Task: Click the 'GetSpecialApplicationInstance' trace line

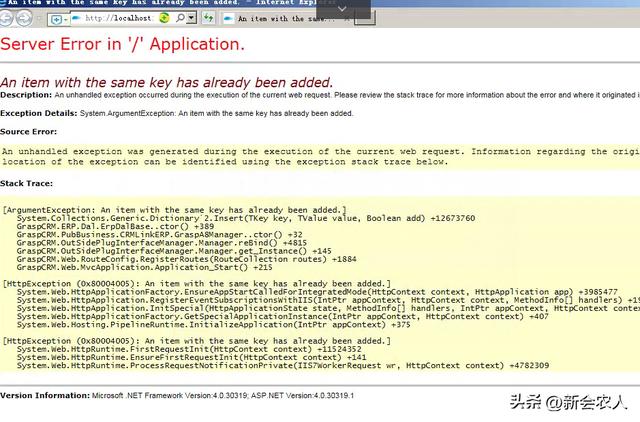Action: [x=282, y=316]
